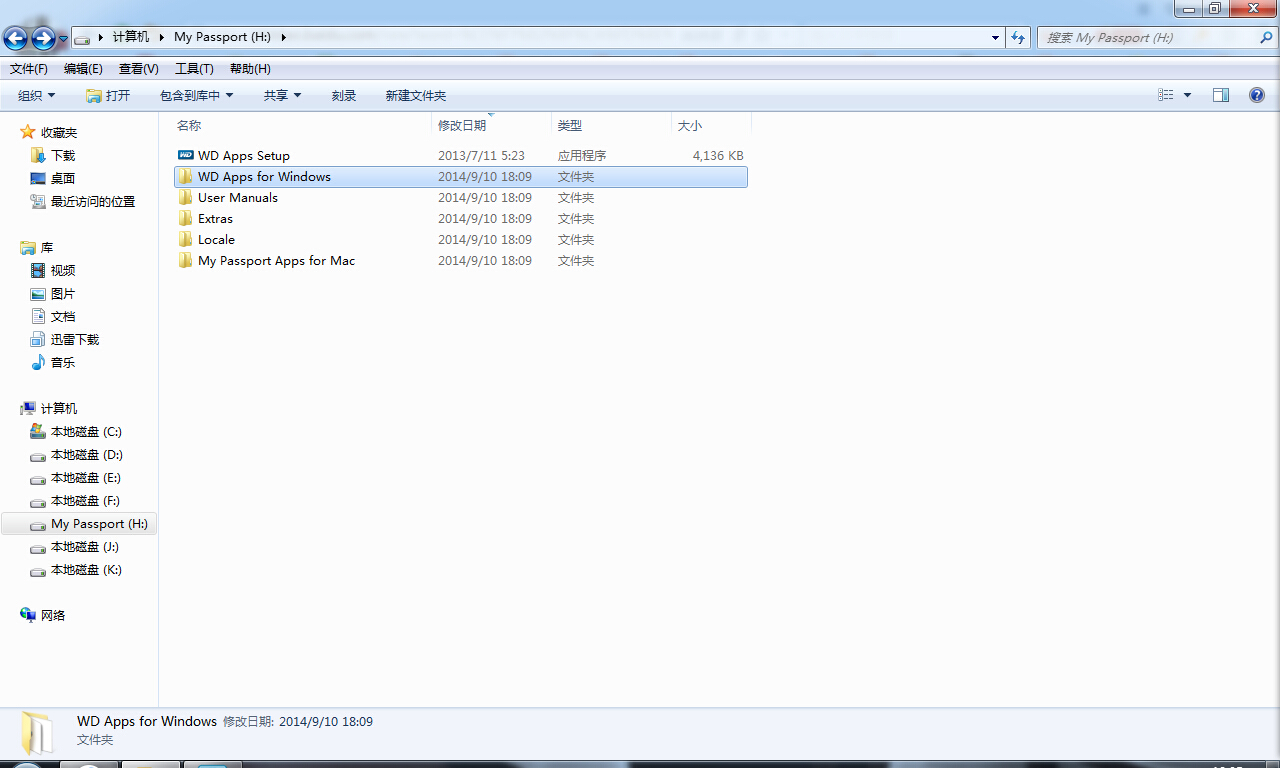Select the User Manuals folder icon

click(x=185, y=198)
